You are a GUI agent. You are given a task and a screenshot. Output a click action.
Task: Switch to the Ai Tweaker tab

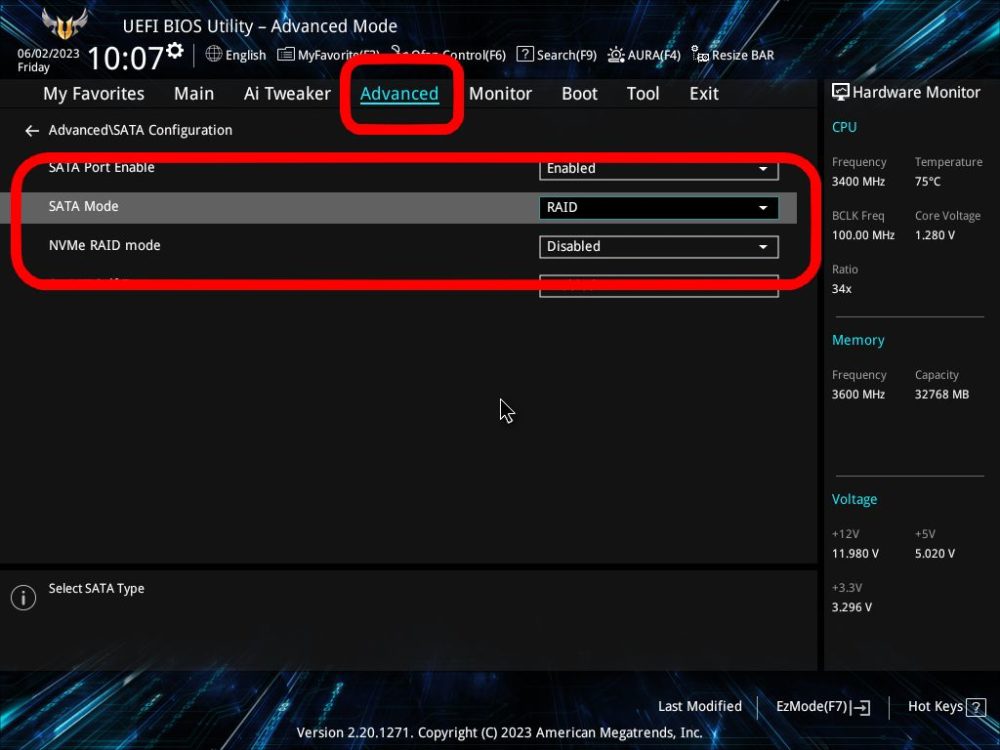pos(287,94)
